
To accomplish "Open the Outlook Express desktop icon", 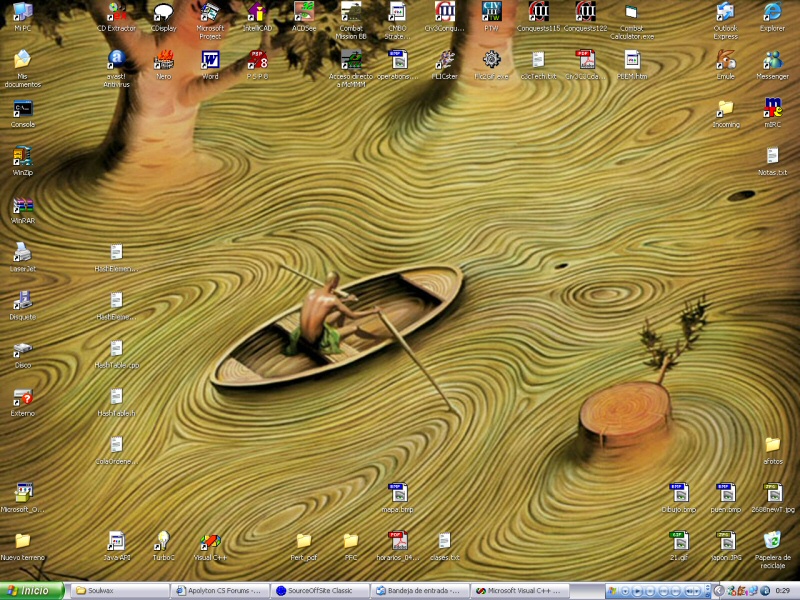I will (725, 12).
